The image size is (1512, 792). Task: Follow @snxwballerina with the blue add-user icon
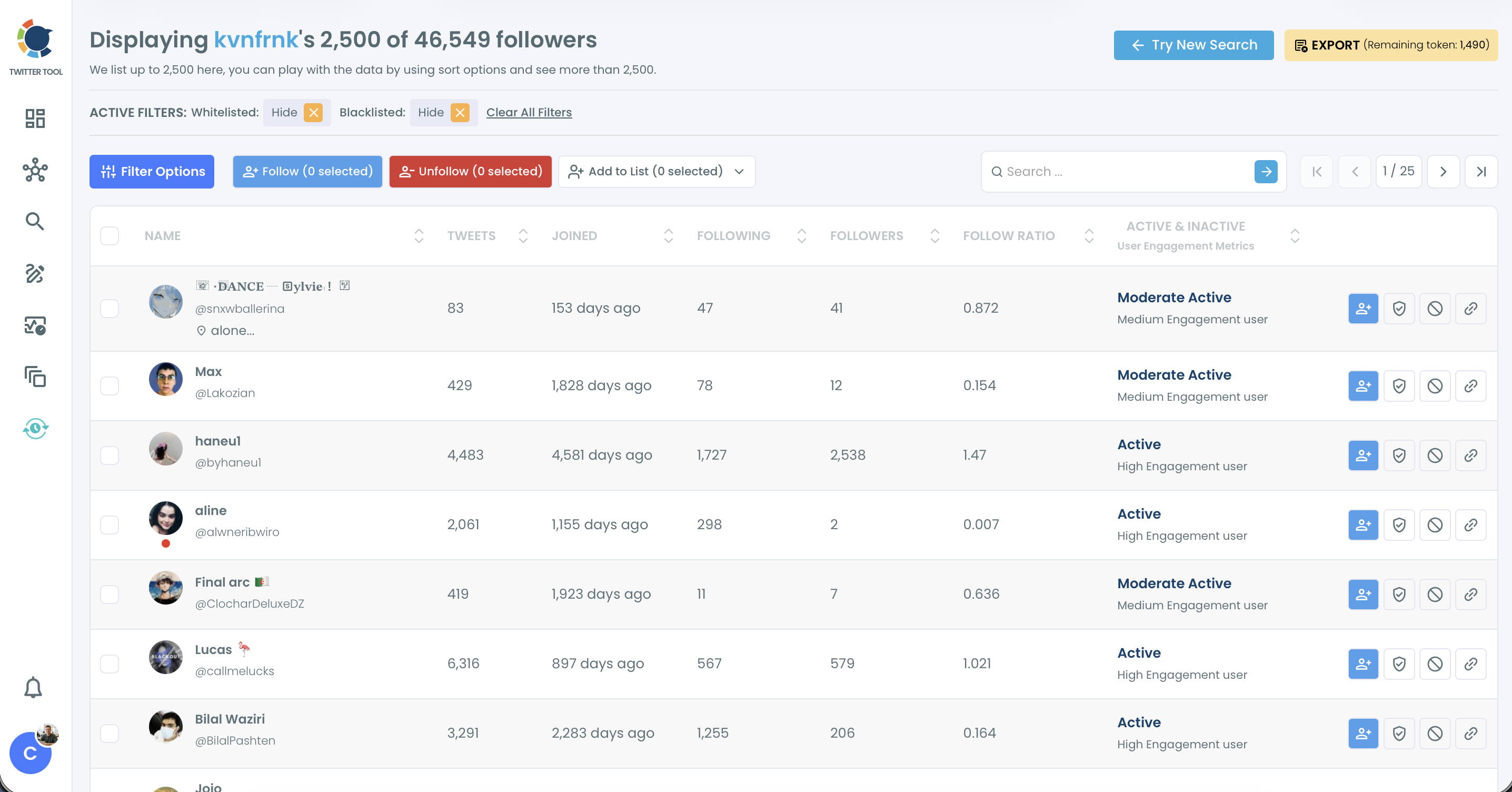[1363, 308]
